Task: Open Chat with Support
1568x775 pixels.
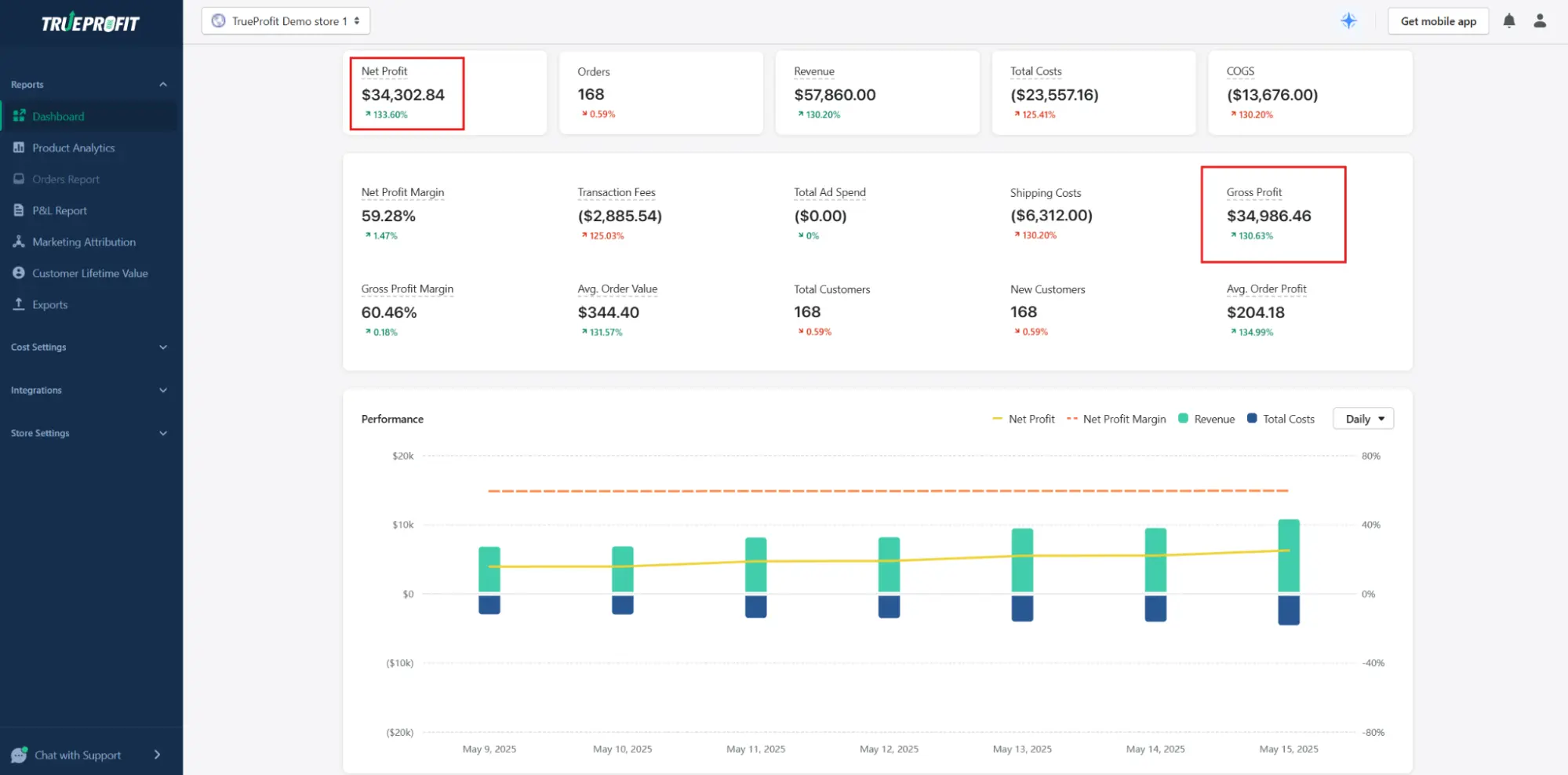Action: (77, 755)
